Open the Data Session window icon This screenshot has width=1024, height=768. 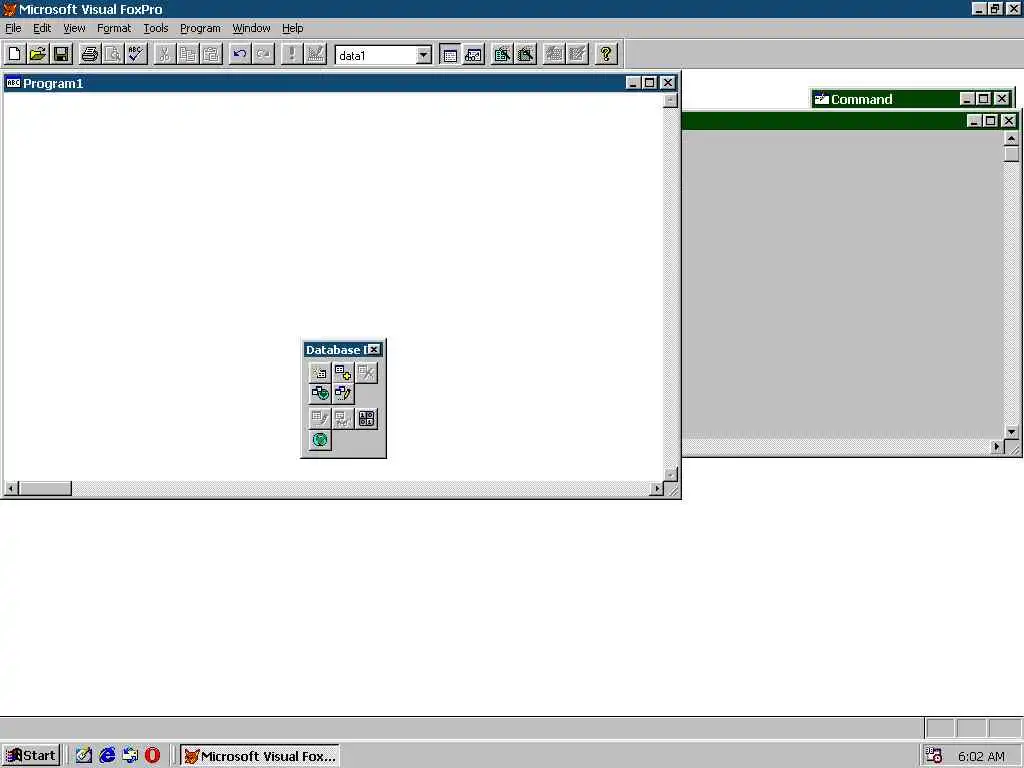[x=473, y=54]
